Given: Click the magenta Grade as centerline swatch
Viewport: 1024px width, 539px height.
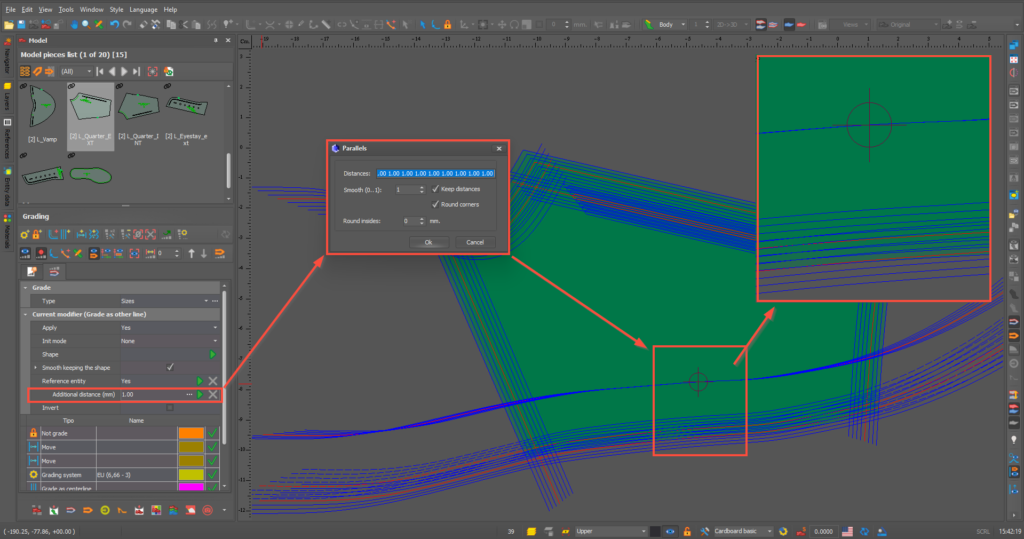Looking at the screenshot, I should [x=190, y=487].
